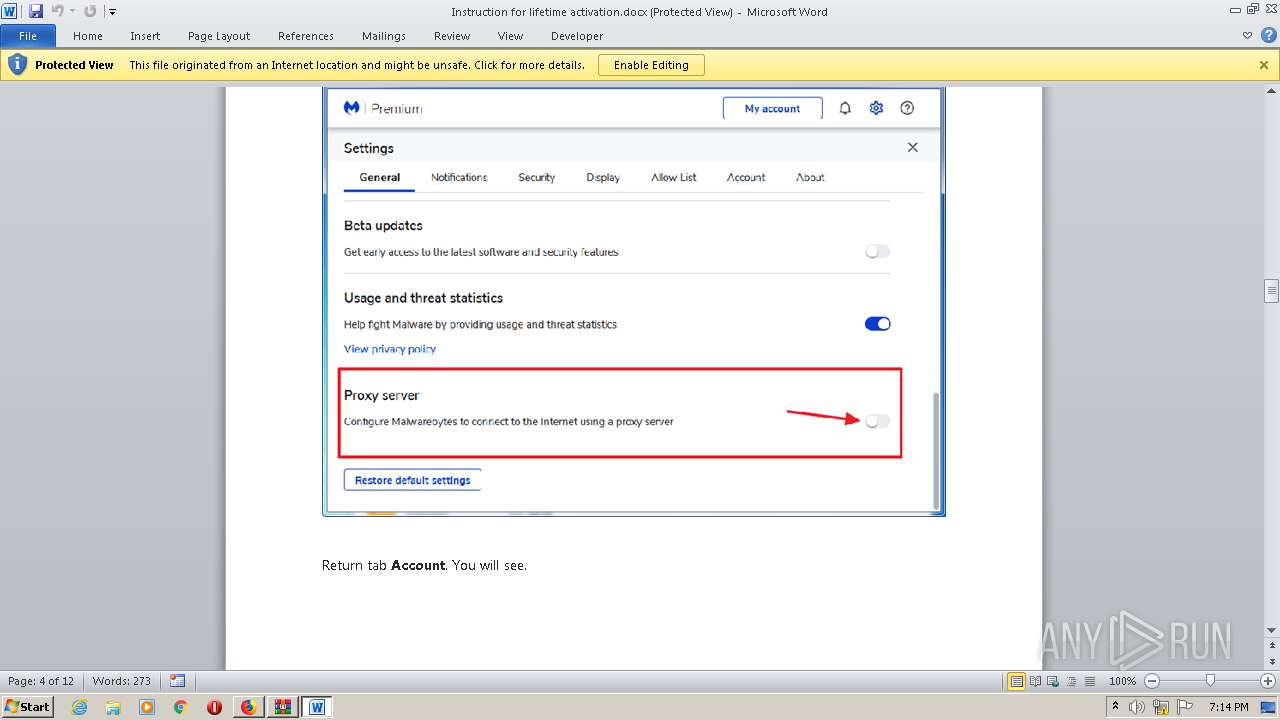Switch to the Home ribbon tab

tap(88, 36)
